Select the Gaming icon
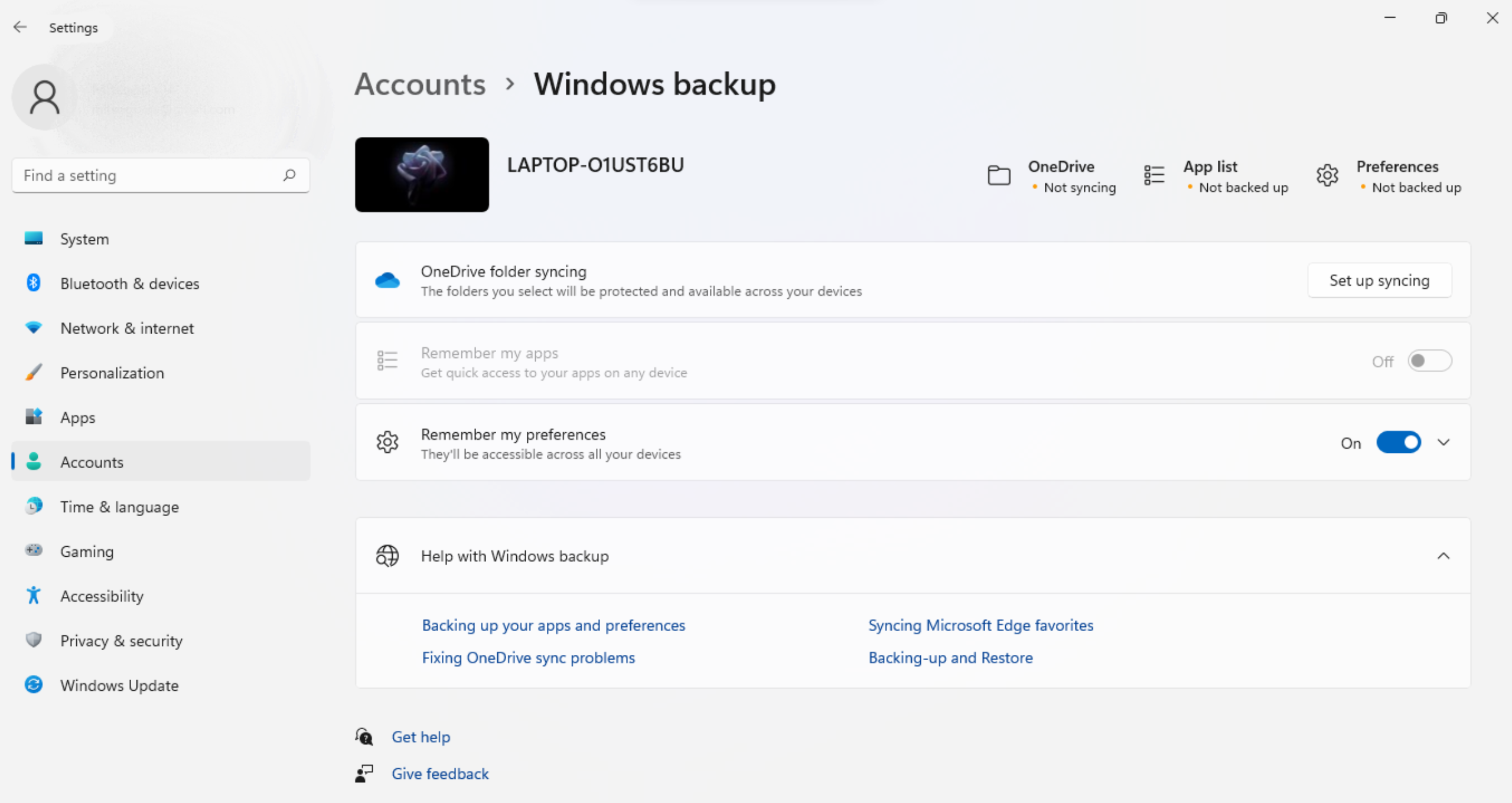 click(x=34, y=551)
